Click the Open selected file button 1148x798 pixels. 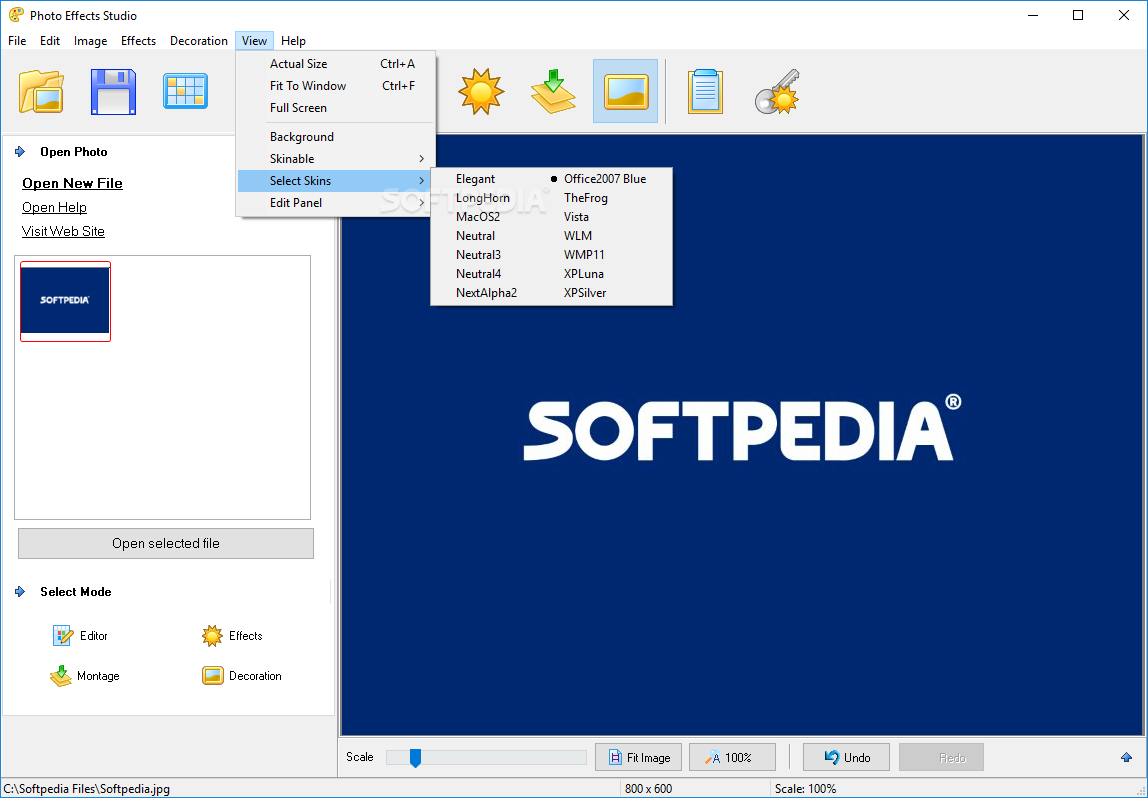[165, 543]
